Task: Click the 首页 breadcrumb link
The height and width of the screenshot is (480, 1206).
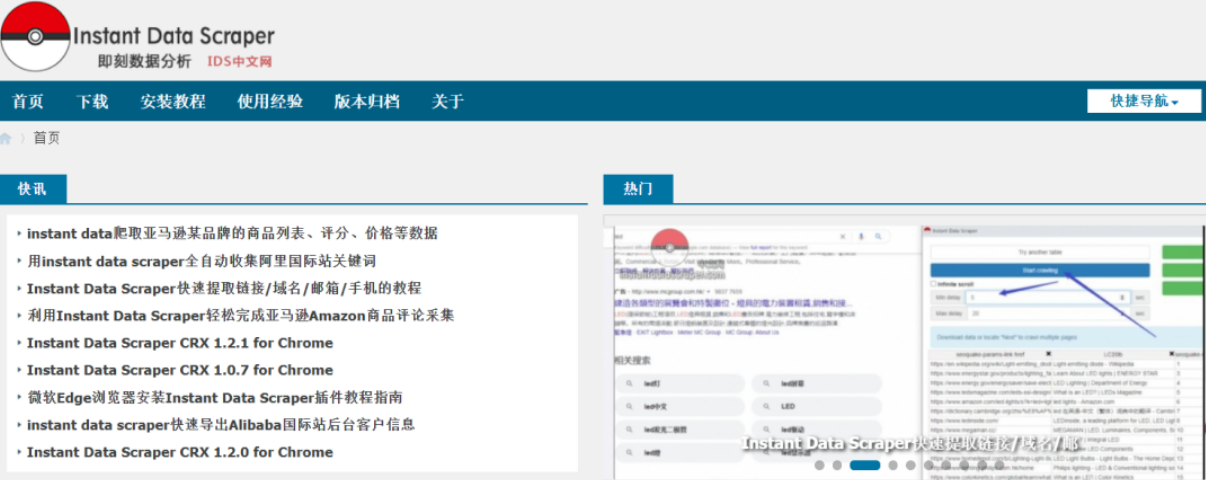Action: (46, 138)
